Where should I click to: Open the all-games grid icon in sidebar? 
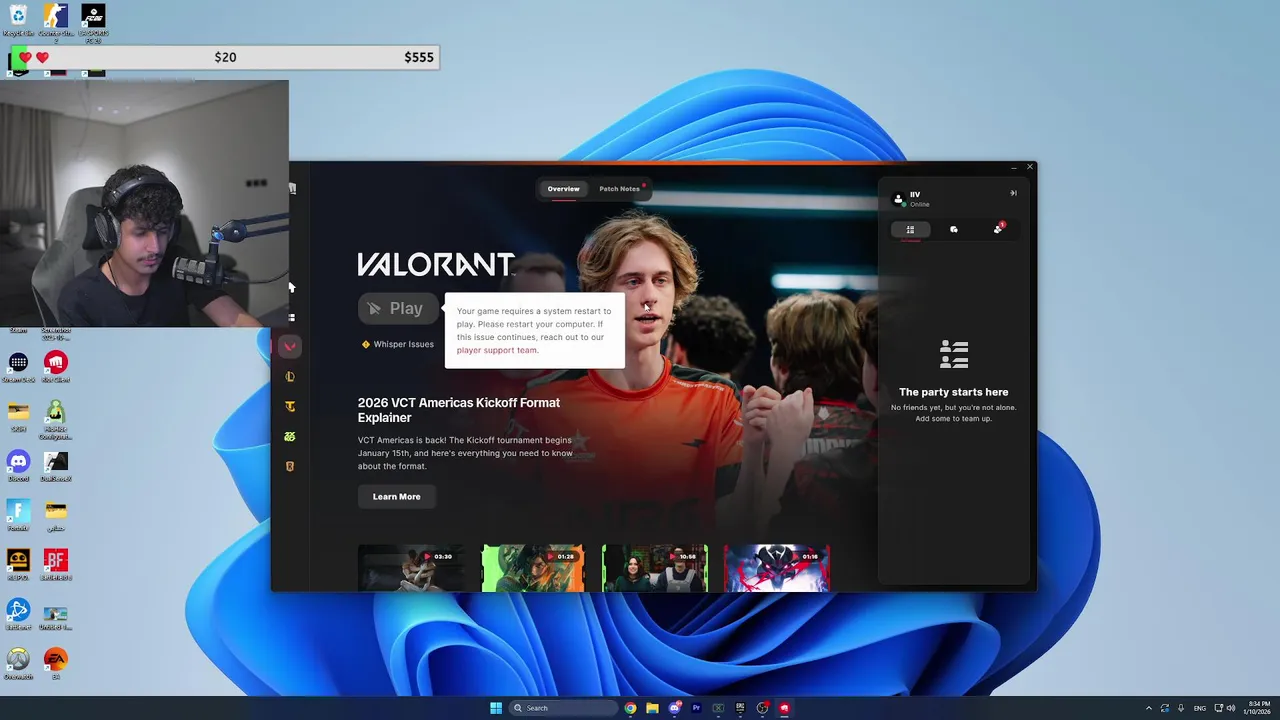[292, 318]
